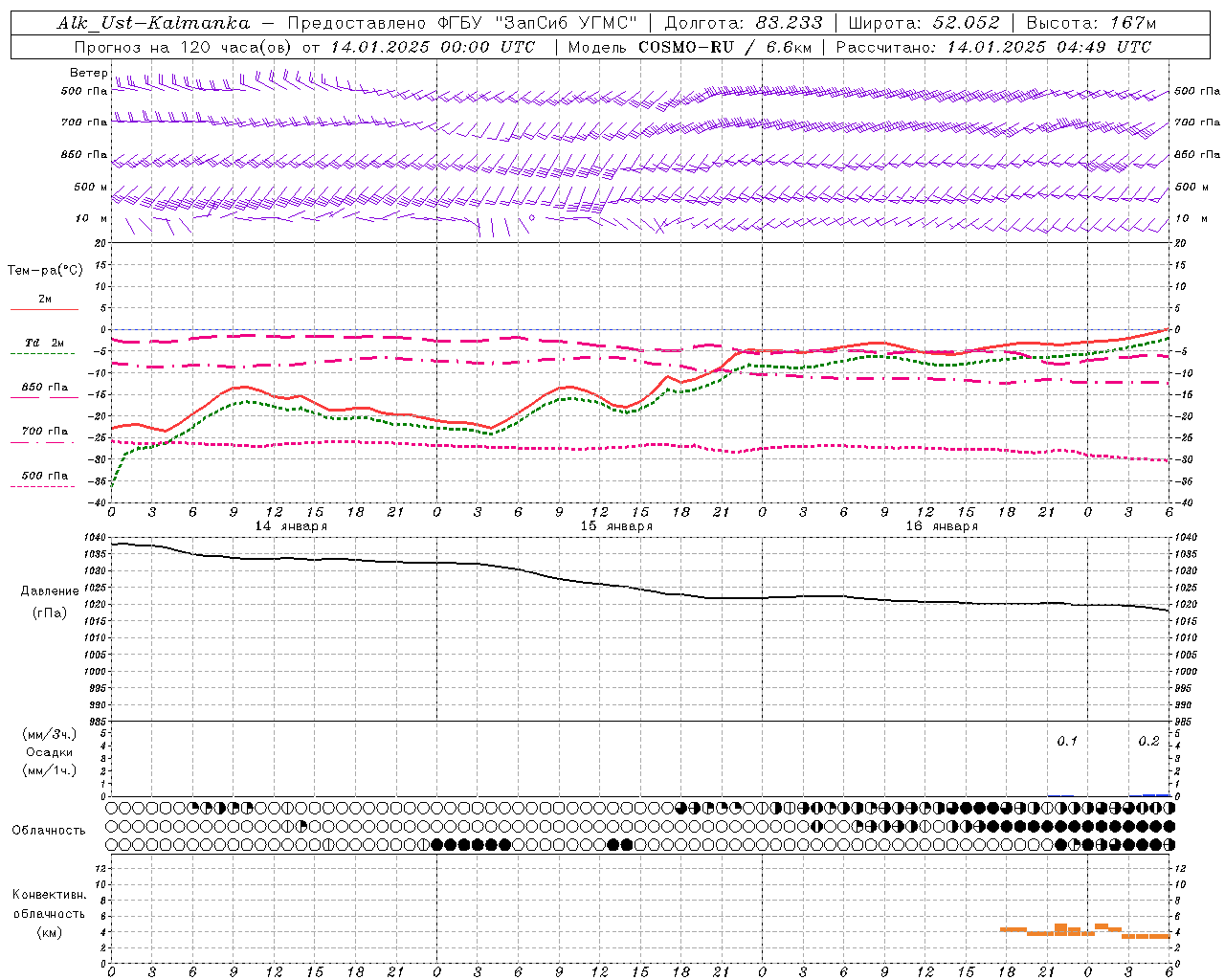Click the (мм/1ч.) precipitation unit label

click(50, 770)
